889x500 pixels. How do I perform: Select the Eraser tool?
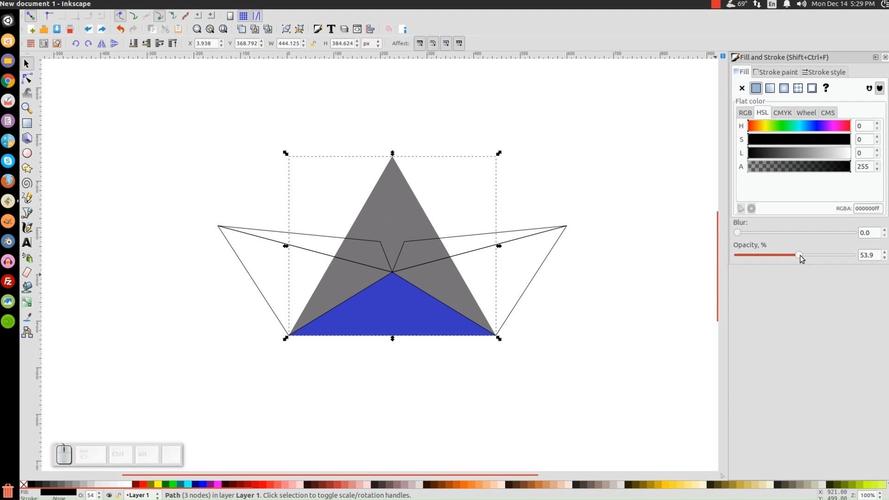click(x=27, y=272)
